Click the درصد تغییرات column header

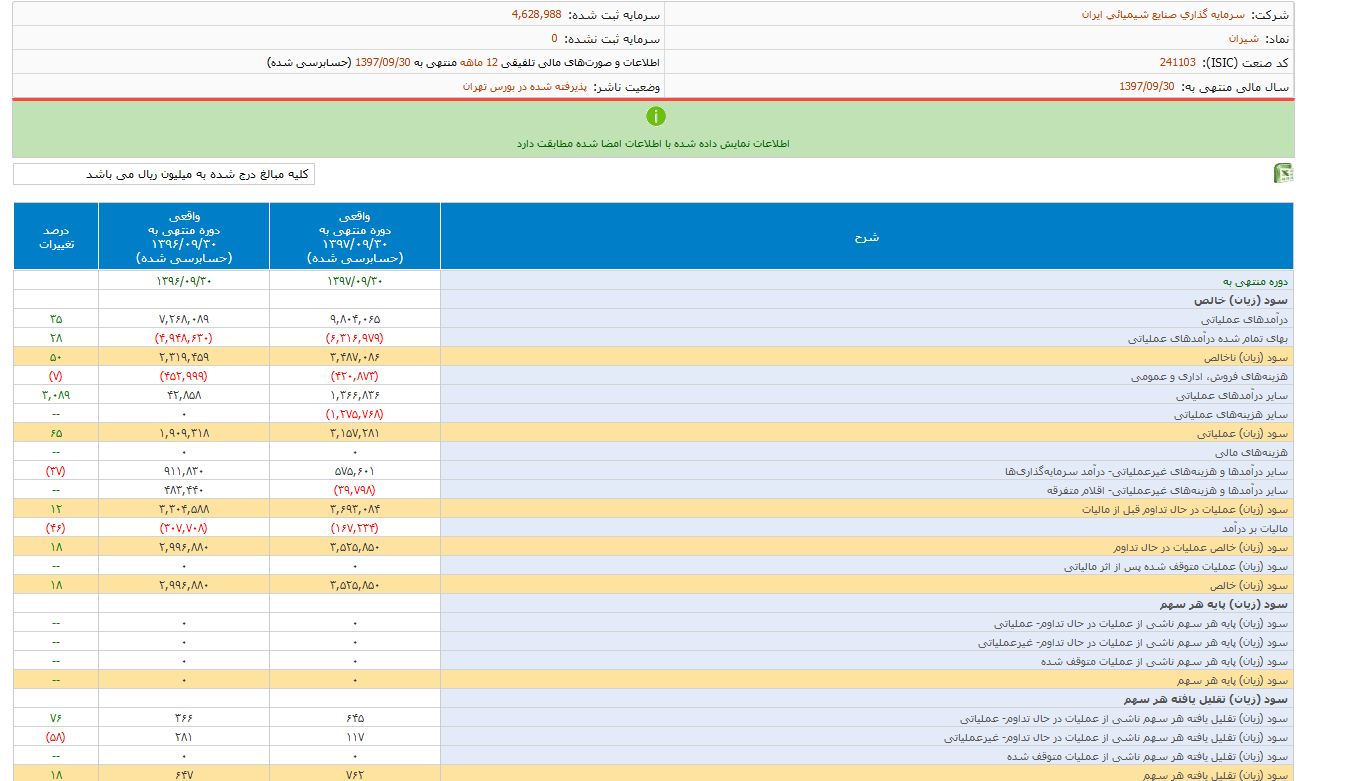point(56,237)
